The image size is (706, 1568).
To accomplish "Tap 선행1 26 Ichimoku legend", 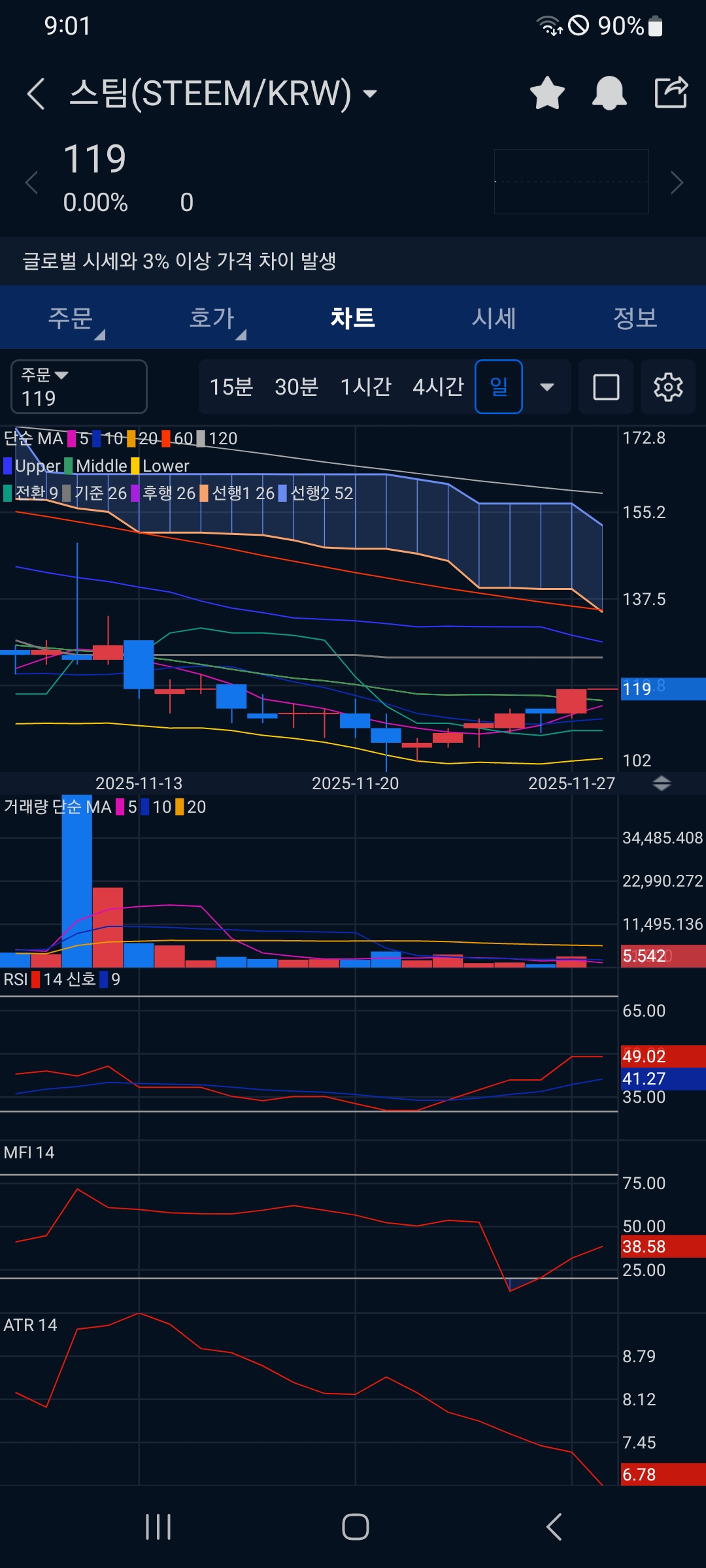I will pyautogui.click(x=237, y=493).
